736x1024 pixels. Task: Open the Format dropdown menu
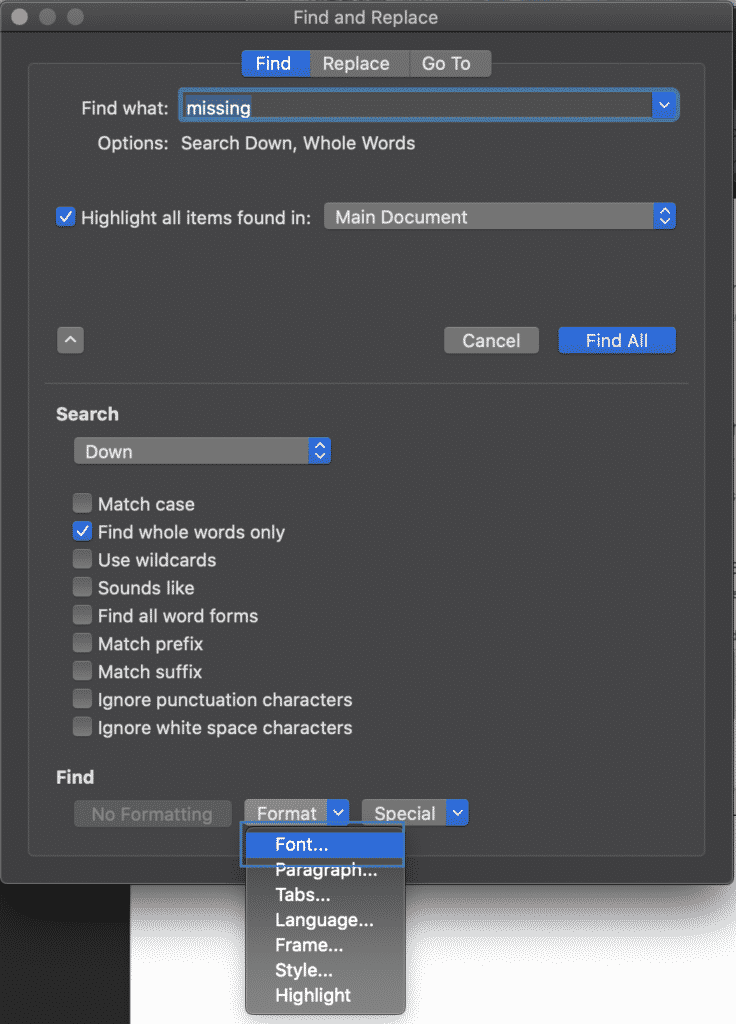(x=338, y=812)
